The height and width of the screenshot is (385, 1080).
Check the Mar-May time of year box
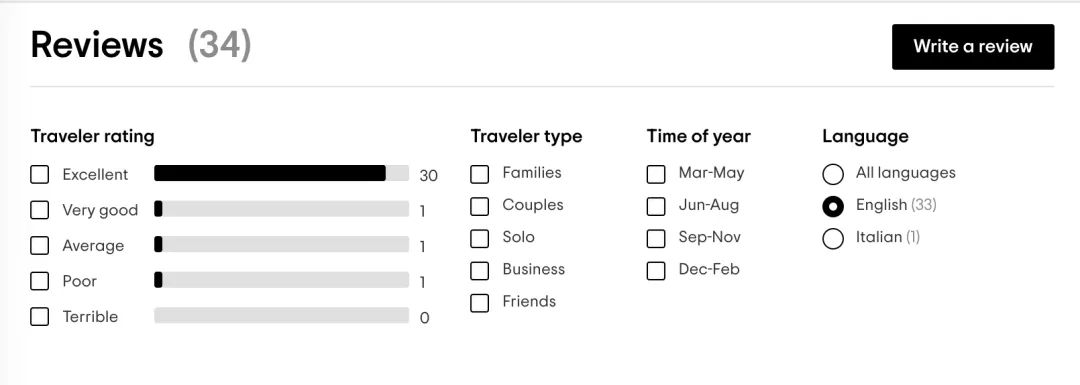pos(656,174)
